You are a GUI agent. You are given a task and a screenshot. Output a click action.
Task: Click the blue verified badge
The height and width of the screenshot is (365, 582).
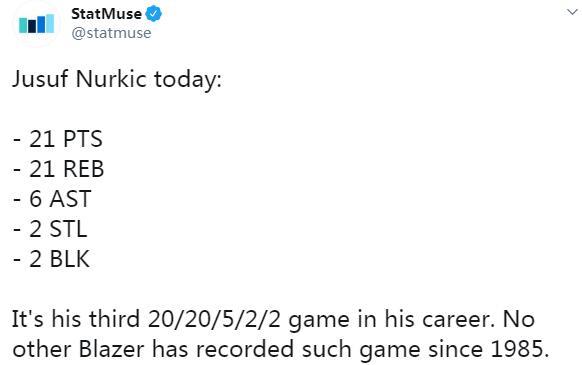tap(153, 14)
